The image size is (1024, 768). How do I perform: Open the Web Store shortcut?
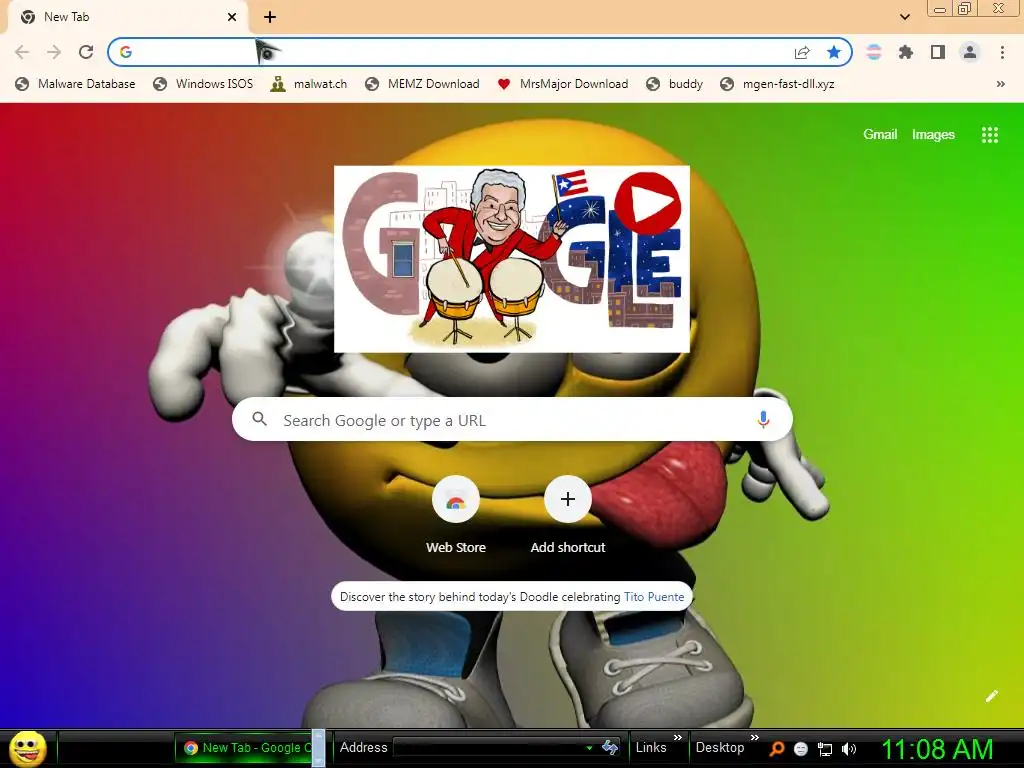(455, 515)
